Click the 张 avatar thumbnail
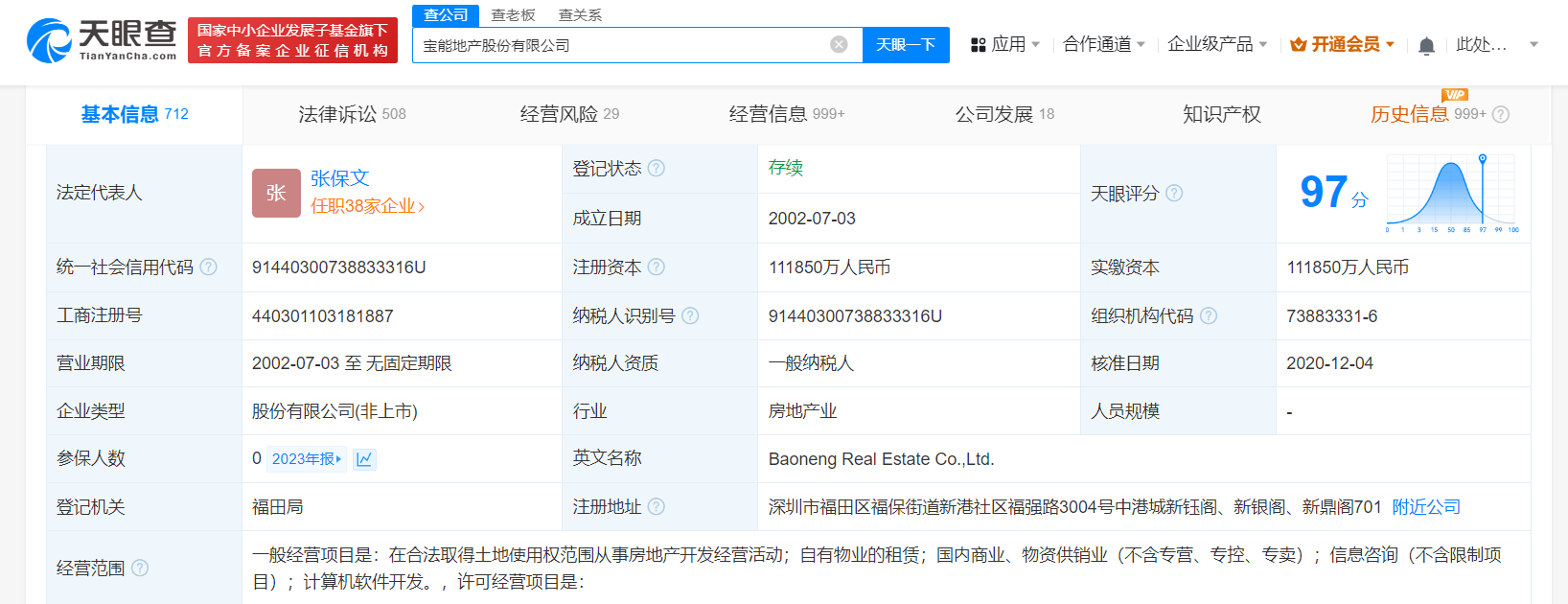Viewport: 1568px width, 604px height. [x=276, y=193]
